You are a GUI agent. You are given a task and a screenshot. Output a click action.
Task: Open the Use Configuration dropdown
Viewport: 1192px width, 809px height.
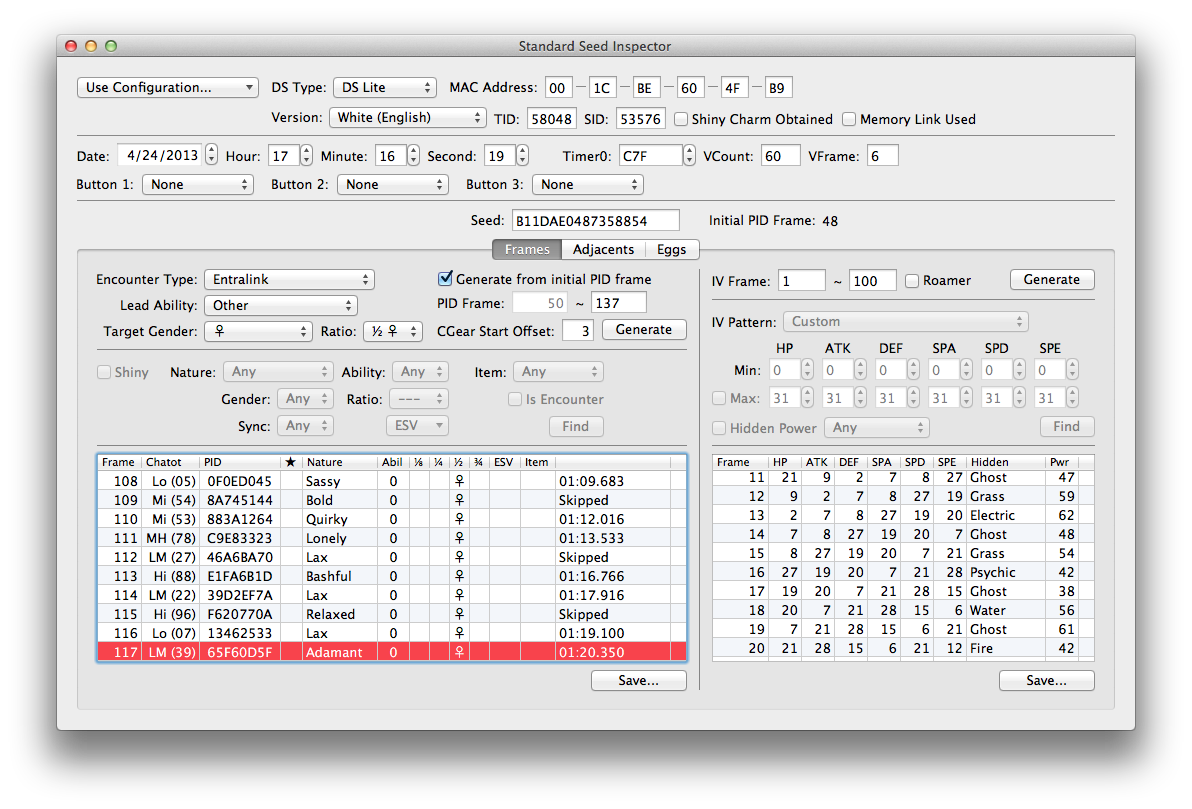tap(167, 87)
